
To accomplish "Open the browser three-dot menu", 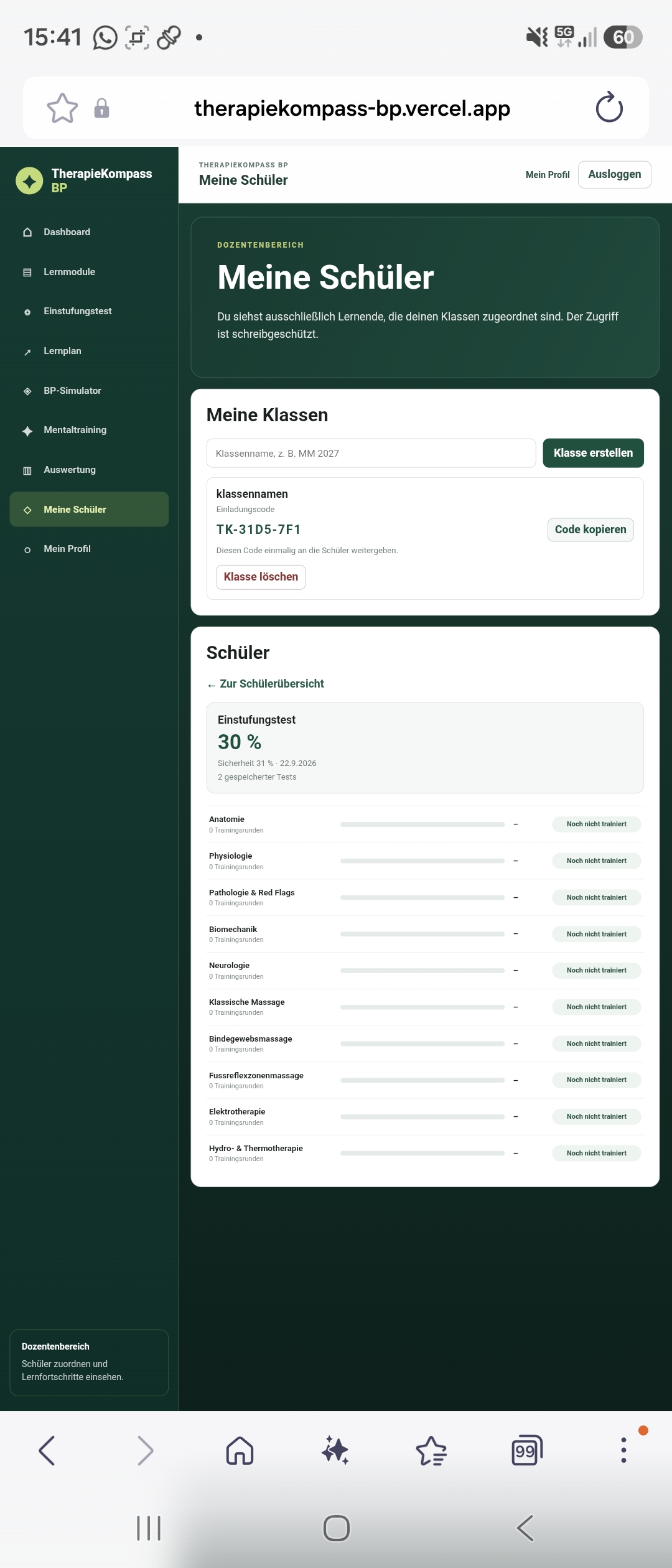I will point(623,1450).
